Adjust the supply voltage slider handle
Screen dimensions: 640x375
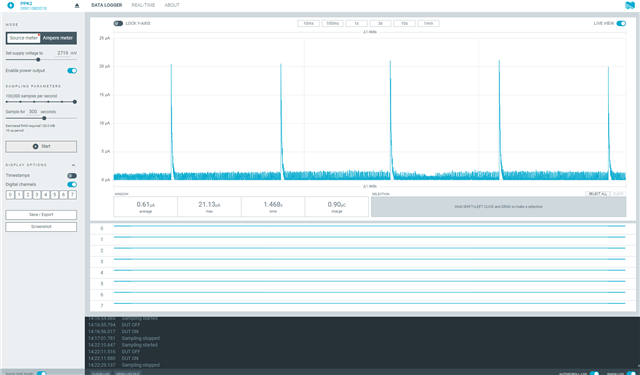tap(38, 60)
